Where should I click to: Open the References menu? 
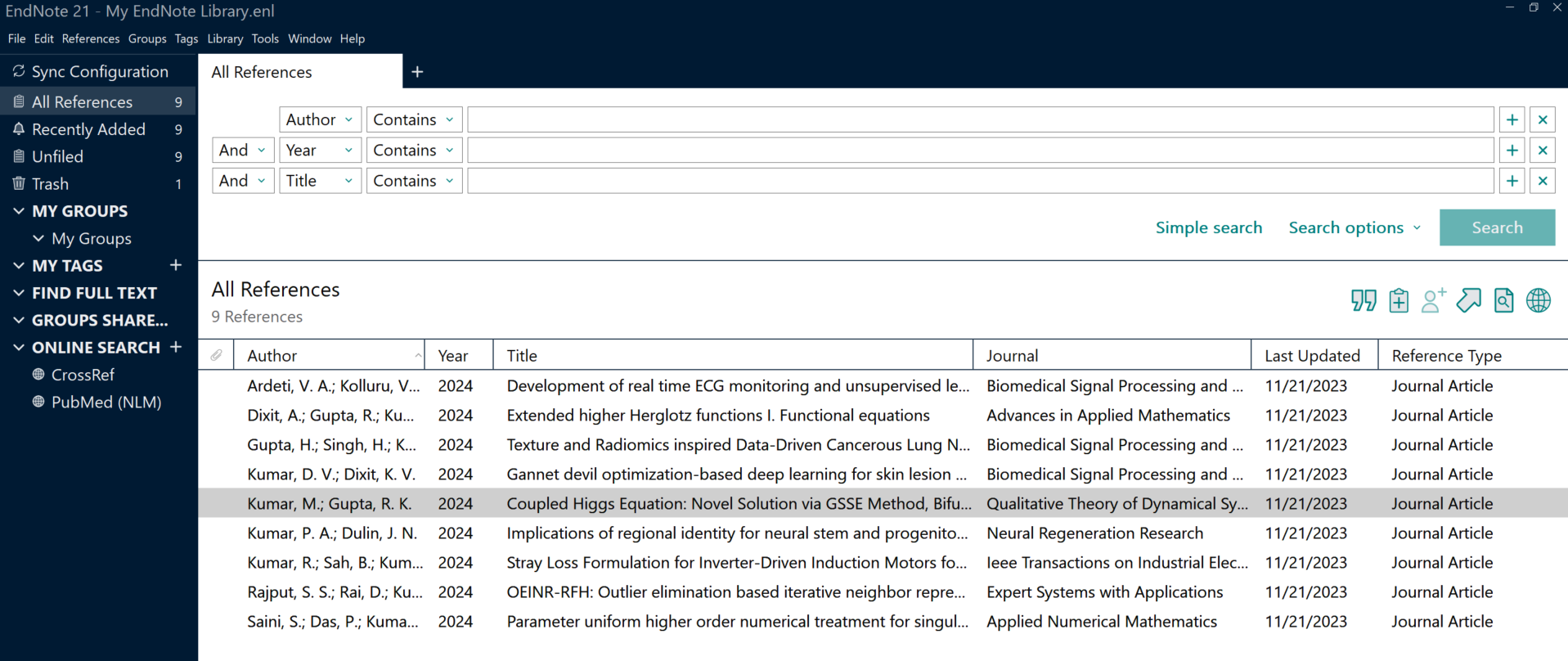point(91,38)
